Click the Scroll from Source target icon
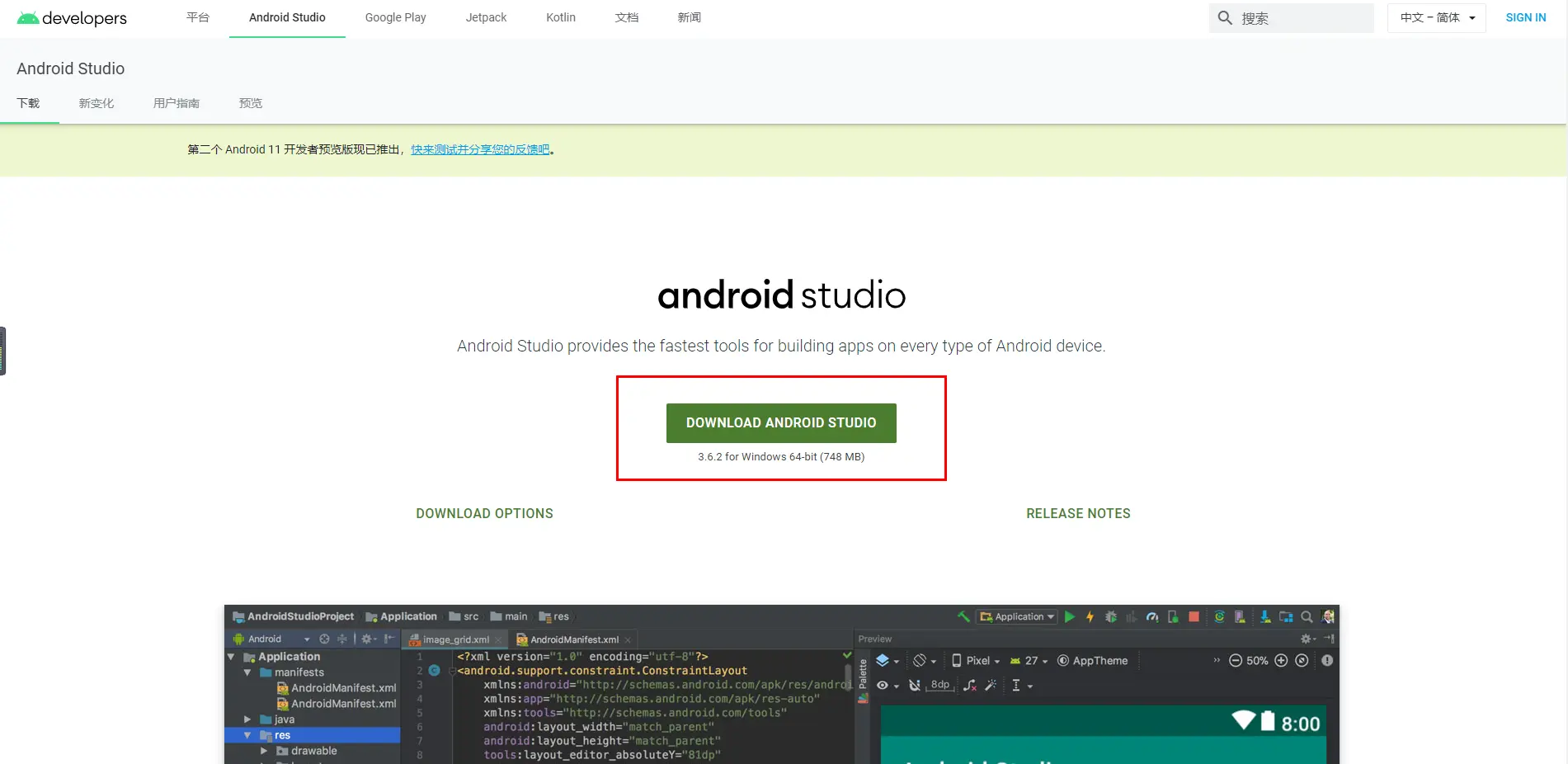The width and height of the screenshot is (1568, 764). 324,639
